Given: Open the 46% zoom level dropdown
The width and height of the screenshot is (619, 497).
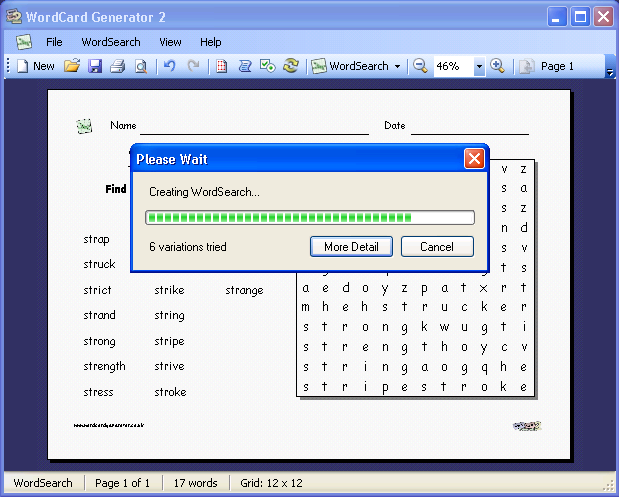Looking at the screenshot, I should pyautogui.click(x=479, y=66).
